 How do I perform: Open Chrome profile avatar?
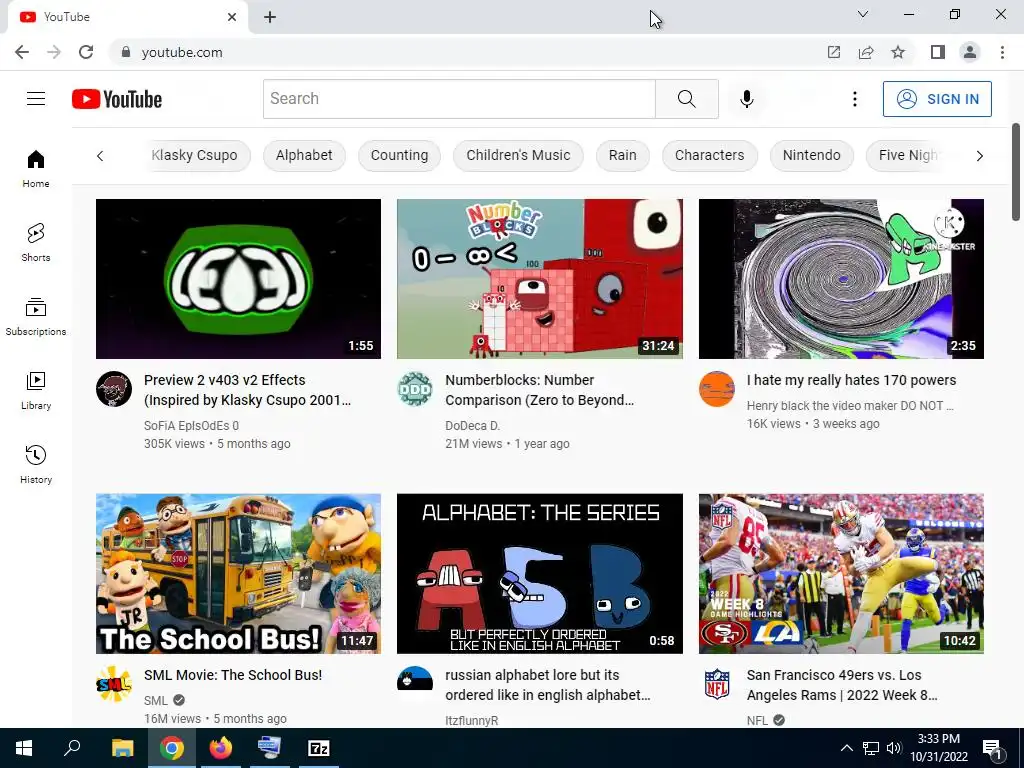point(970,52)
